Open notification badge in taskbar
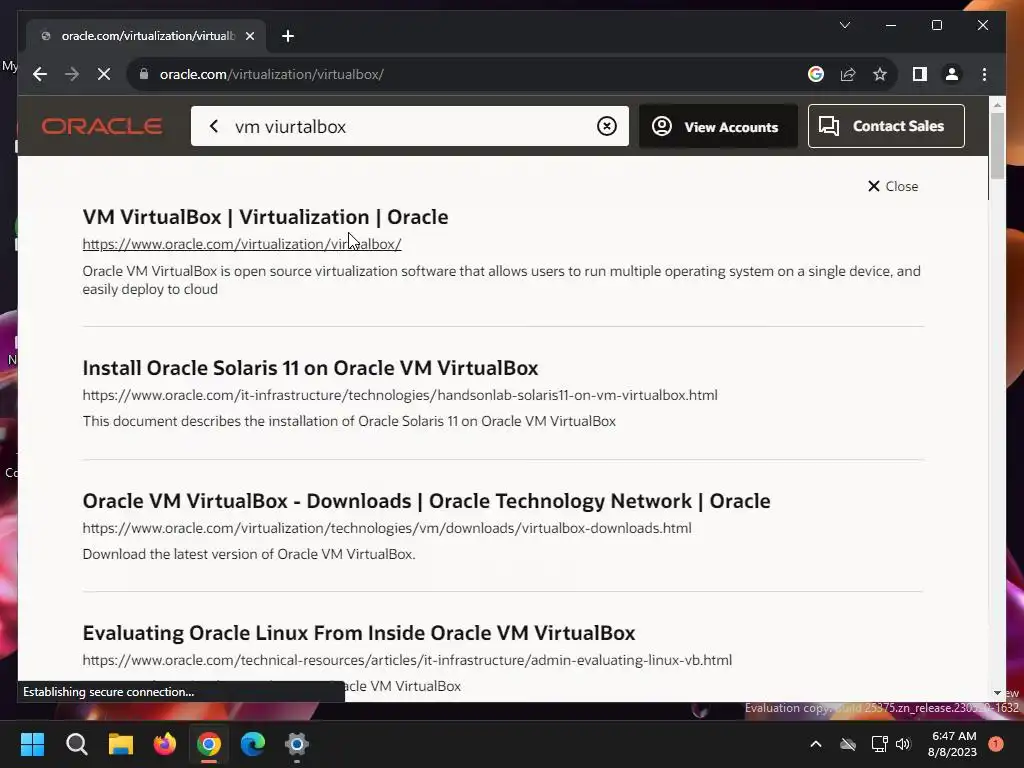The height and width of the screenshot is (768, 1024). tap(996, 744)
